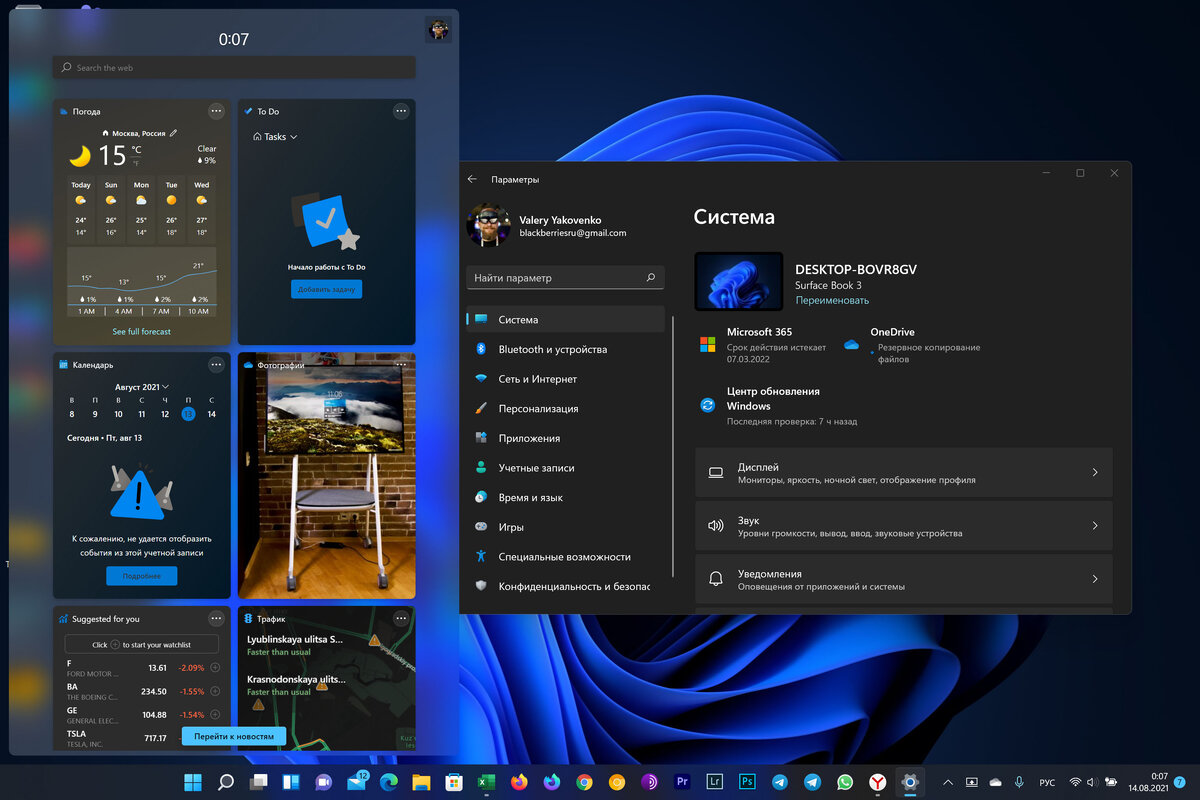Select day 14 in calendar widget
The height and width of the screenshot is (800, 1200).
click(211, 414)
